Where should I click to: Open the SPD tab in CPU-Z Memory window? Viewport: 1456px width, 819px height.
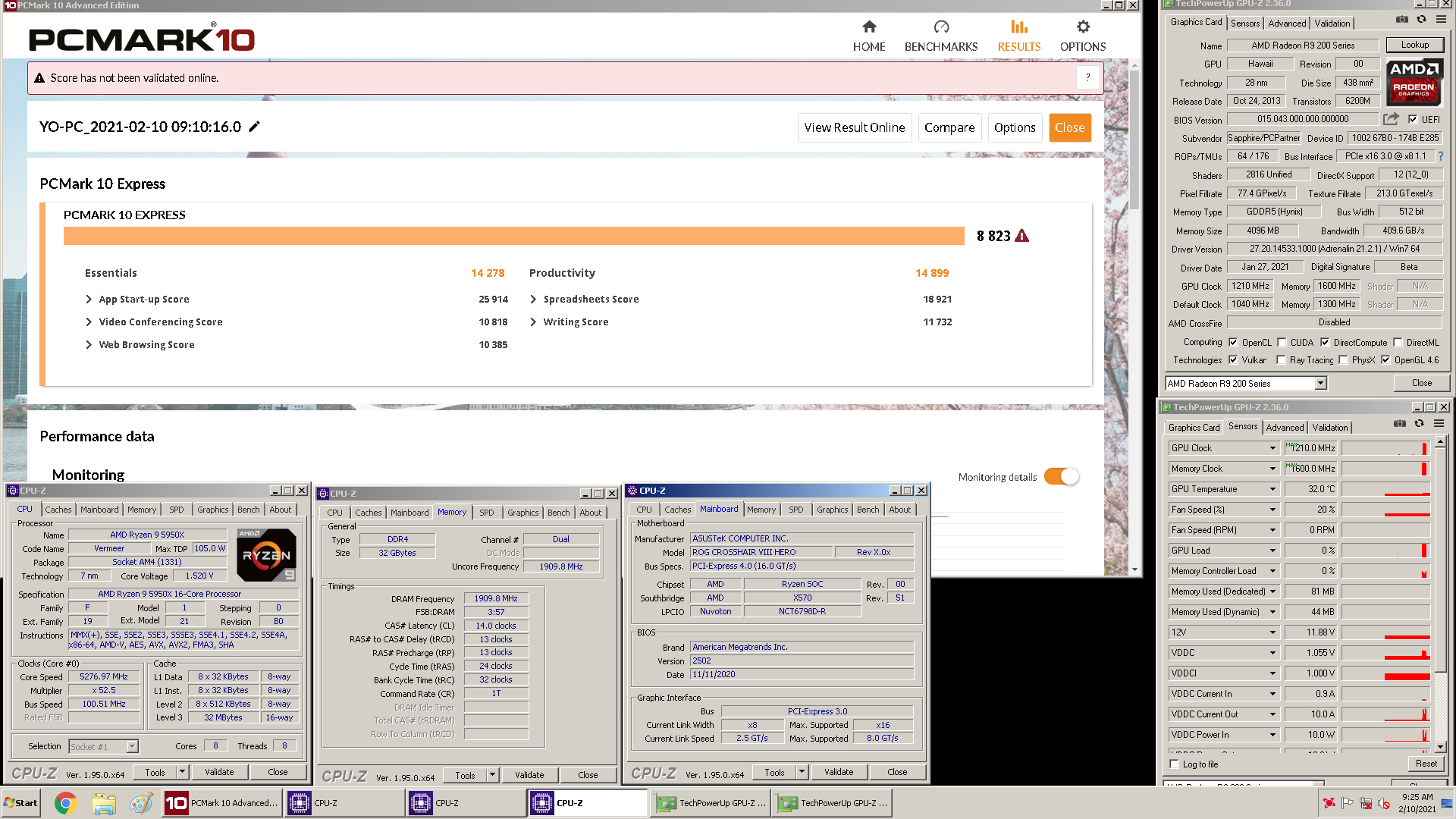[x=487, y=513]
